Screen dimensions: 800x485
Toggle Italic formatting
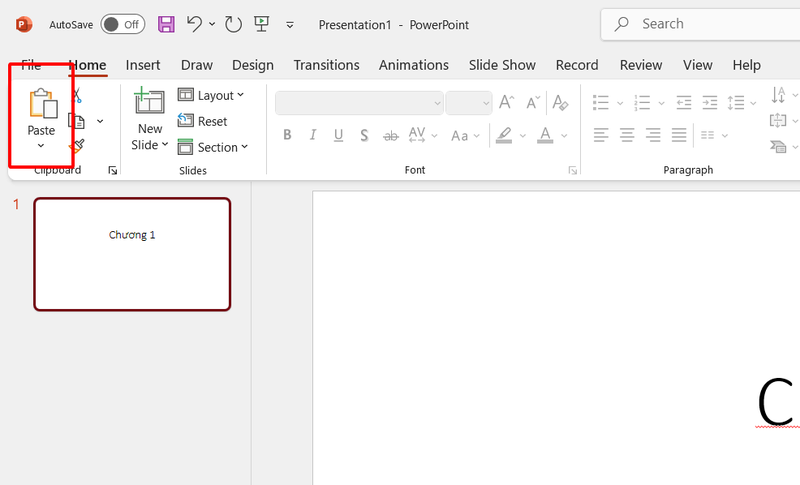313,135
